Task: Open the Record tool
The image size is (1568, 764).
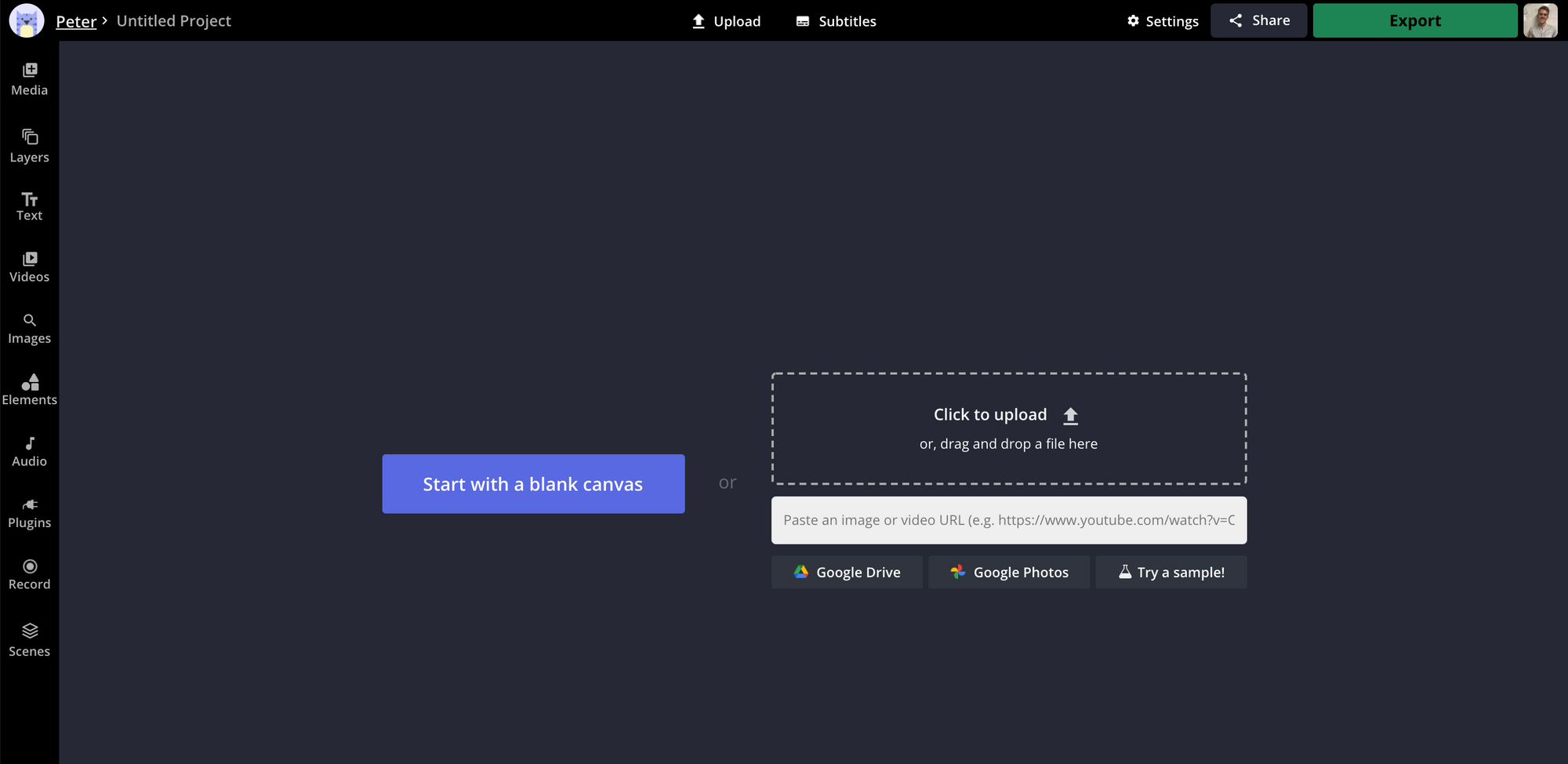Action: [x=29, y=574]
